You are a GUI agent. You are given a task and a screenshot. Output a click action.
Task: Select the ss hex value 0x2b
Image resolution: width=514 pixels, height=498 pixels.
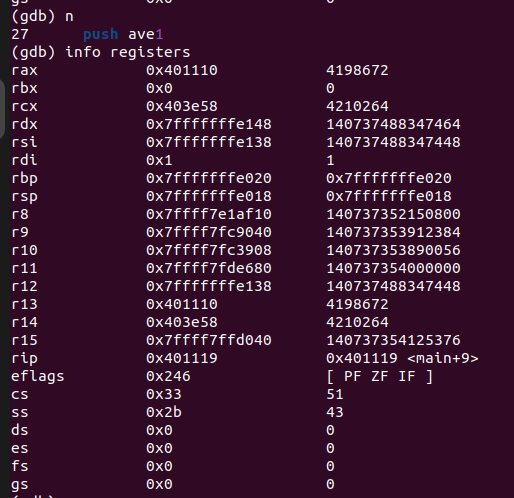point(164,412)
